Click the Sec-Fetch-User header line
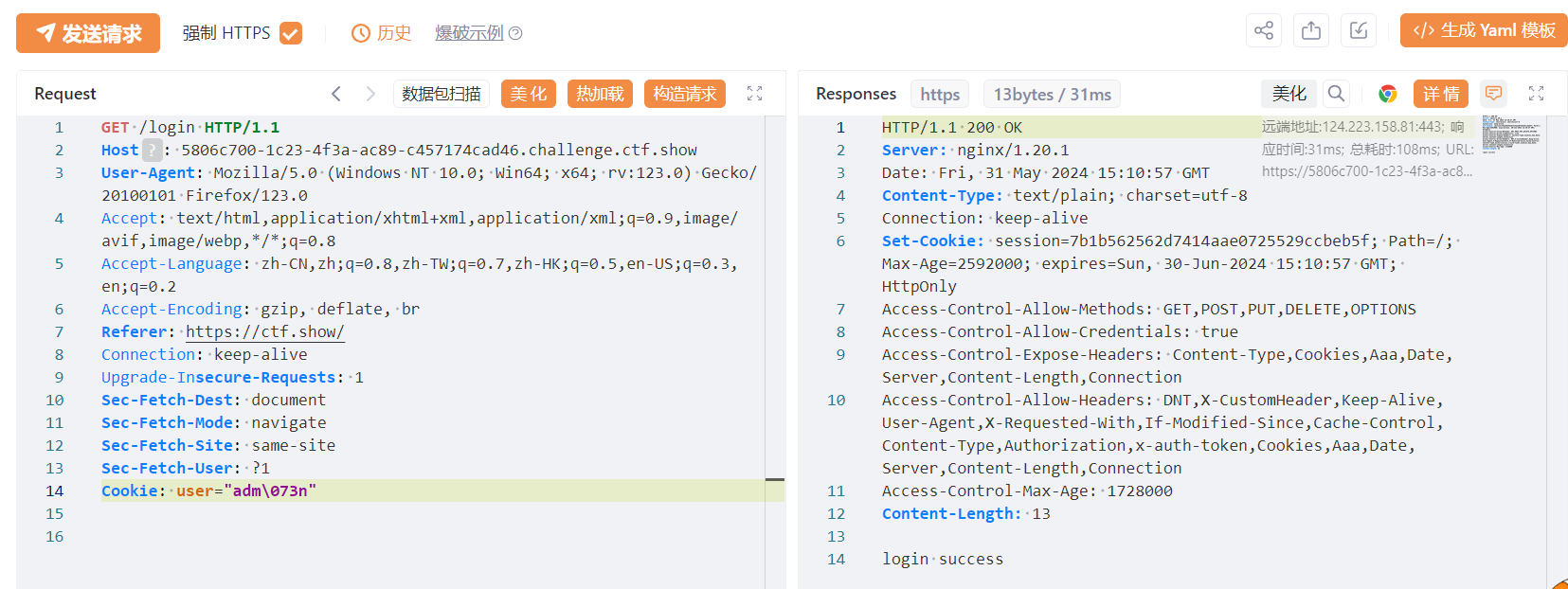This screenshot has width=1568, height=589. click(186, 468)
